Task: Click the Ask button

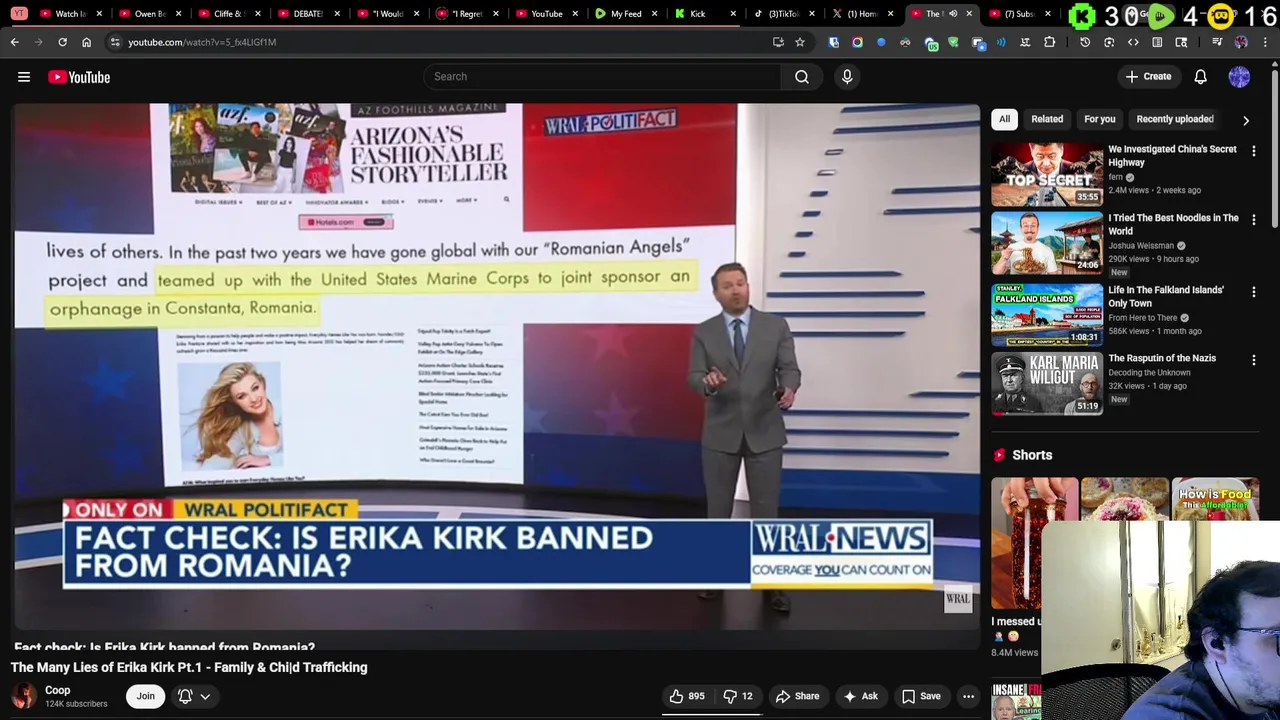Action: (860, 696)
